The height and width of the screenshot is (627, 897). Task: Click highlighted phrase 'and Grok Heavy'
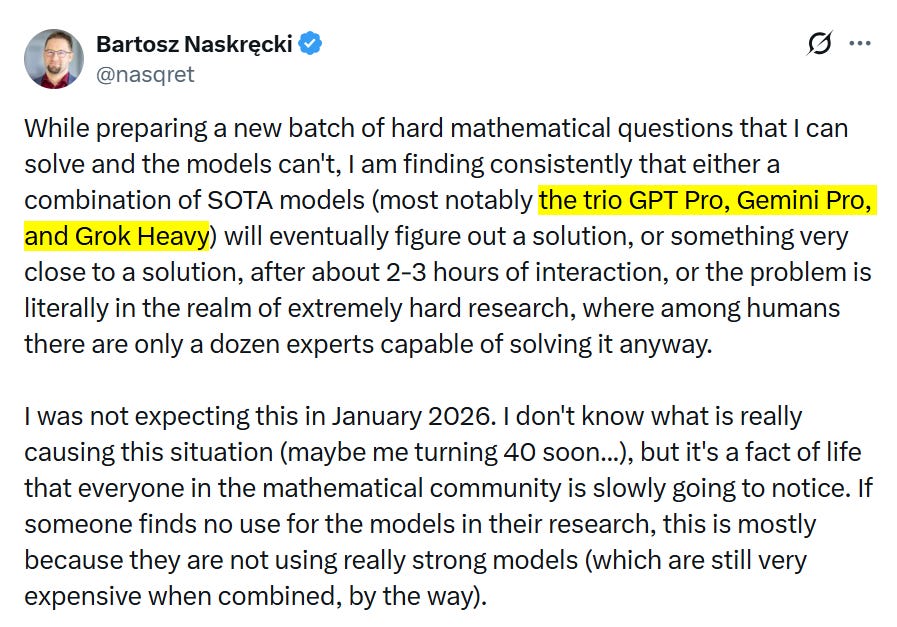coord(117,236)
